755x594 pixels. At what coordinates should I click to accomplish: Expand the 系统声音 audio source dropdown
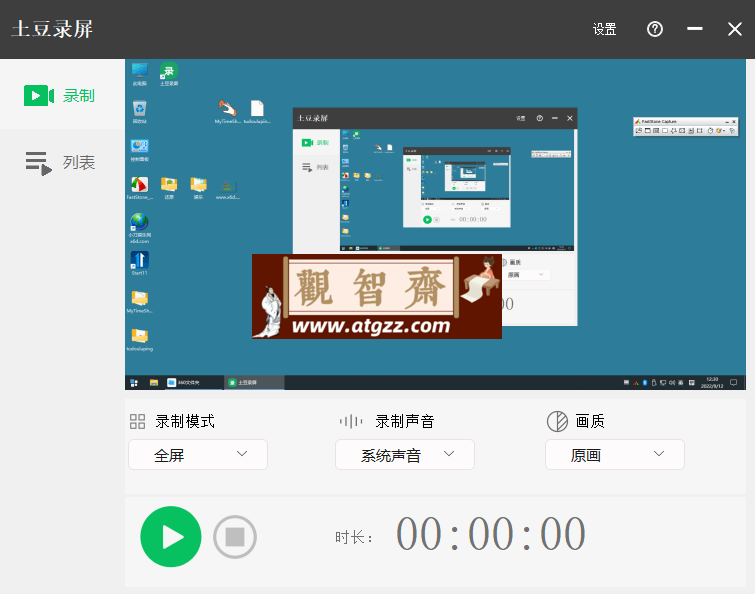(x=405, y=454)
